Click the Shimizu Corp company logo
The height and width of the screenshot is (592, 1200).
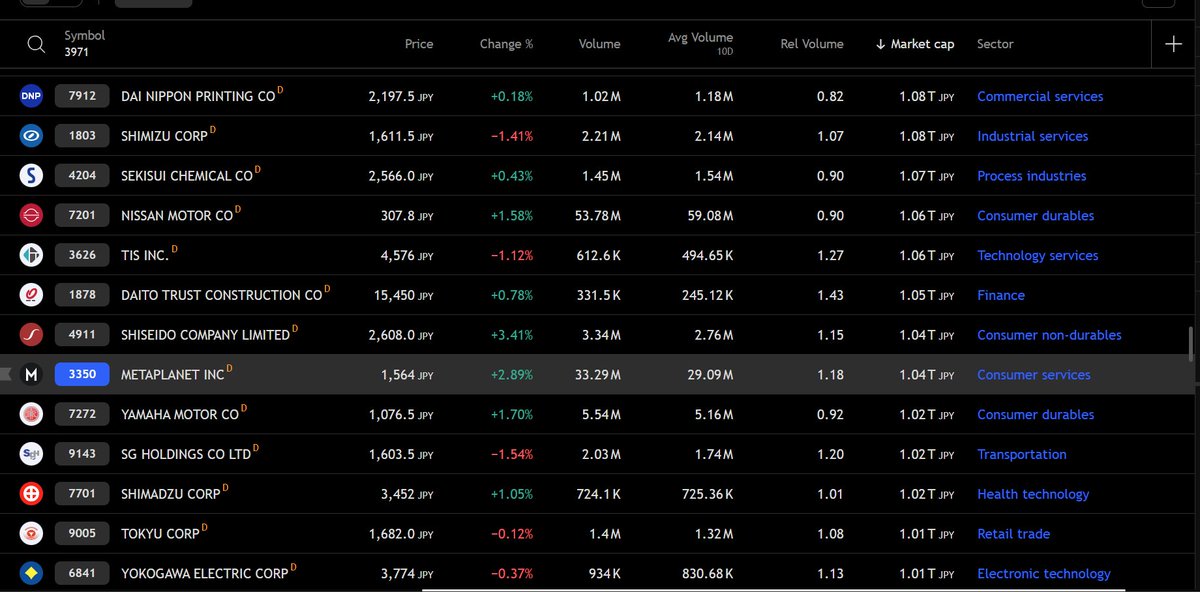(x=32, y=136)
